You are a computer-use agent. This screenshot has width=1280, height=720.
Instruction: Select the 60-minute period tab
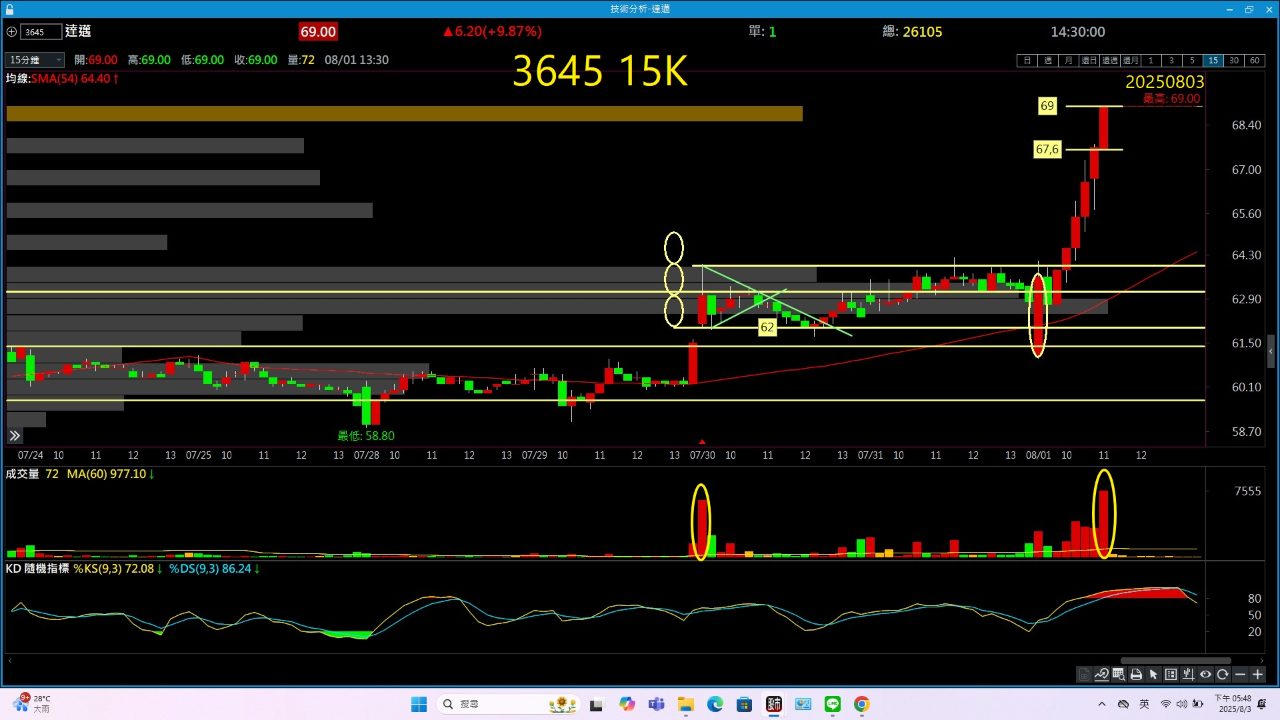point(1253,60)
